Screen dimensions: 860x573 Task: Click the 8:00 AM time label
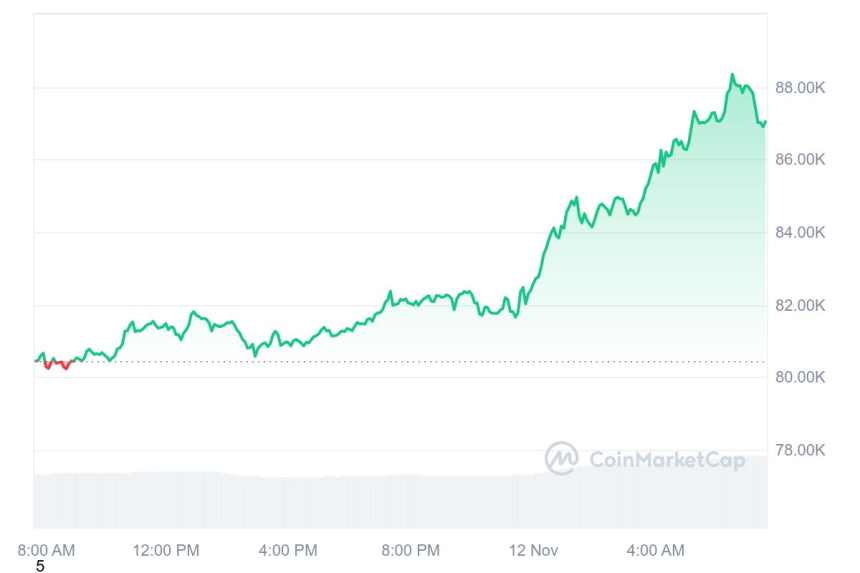pyautogui.click(x=47, y=550)
